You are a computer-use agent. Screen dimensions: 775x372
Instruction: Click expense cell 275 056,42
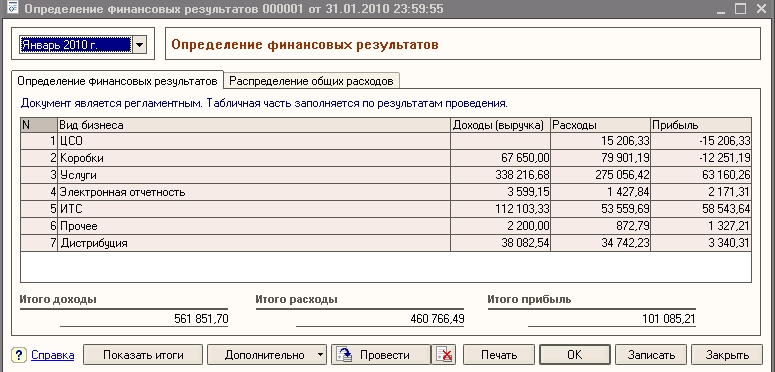tap(601, 175)
